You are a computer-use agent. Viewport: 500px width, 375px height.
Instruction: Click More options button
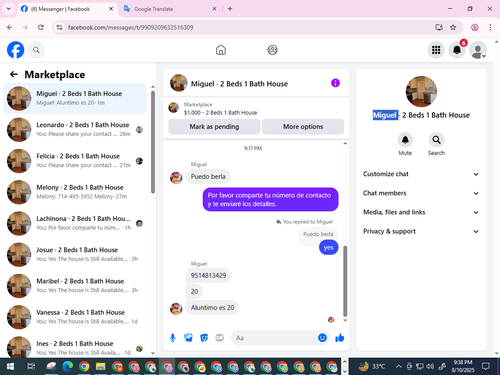coord(303,127)
